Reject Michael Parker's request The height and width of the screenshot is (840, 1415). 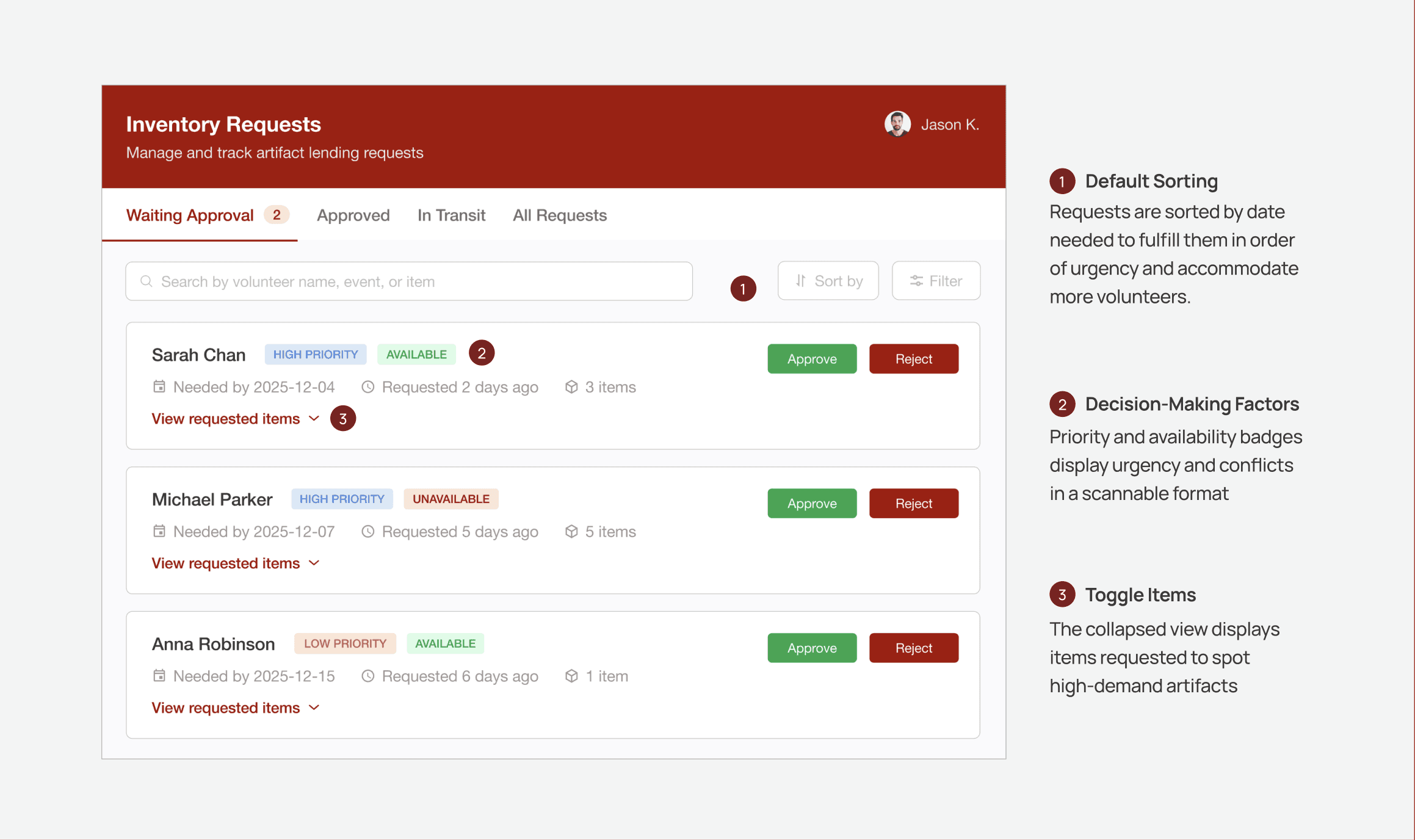pos(913,504)
